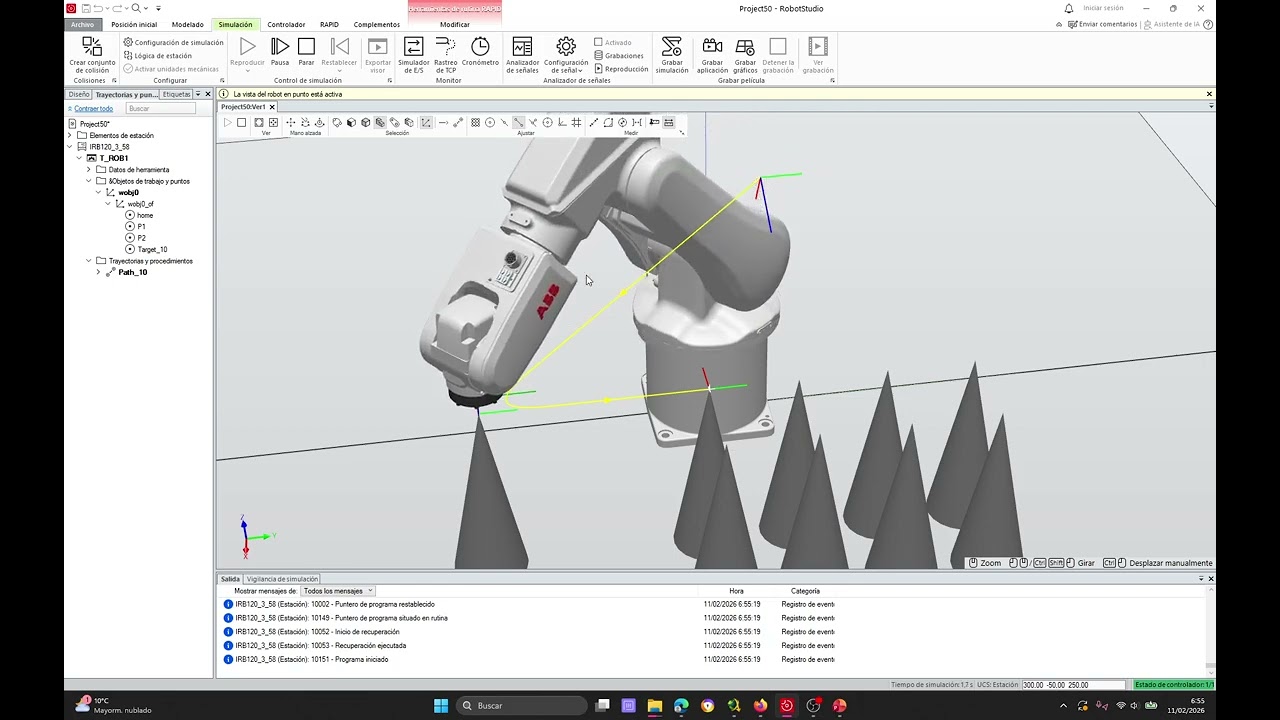Click the magnifier icon in quick access toolbar

point(136,8)
